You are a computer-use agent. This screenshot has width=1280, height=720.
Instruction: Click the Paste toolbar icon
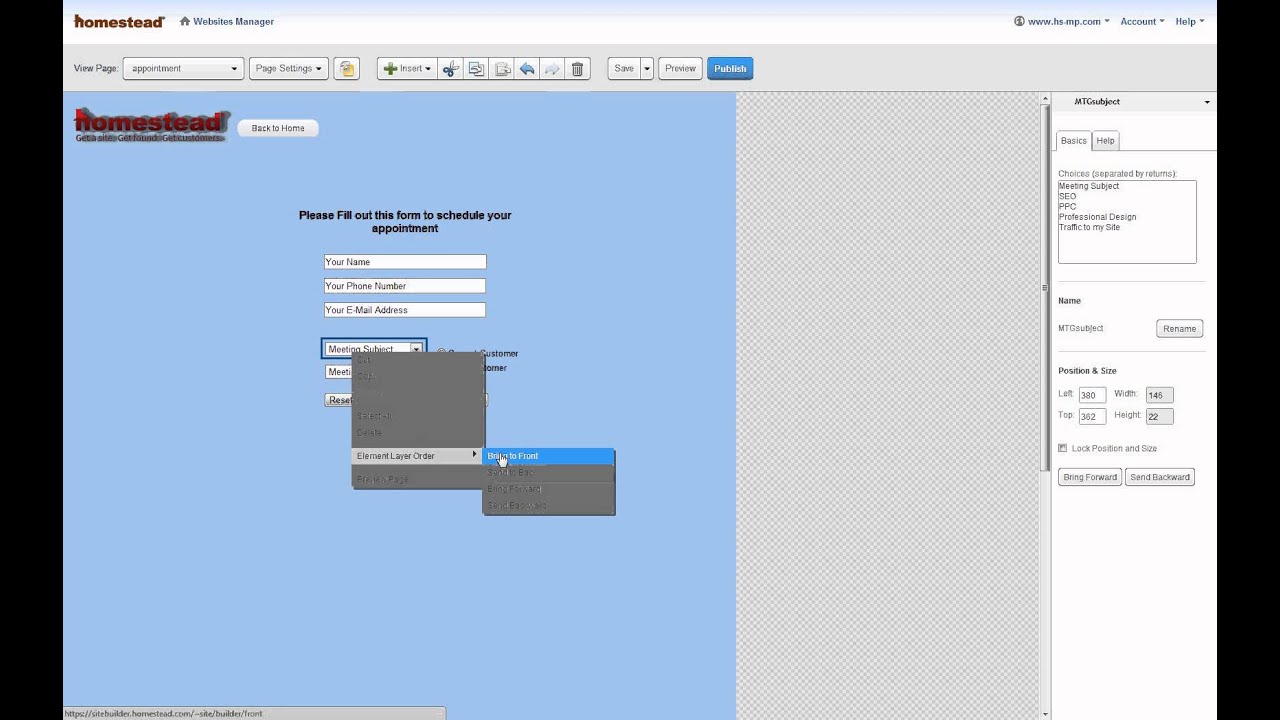tap(502, 69)
